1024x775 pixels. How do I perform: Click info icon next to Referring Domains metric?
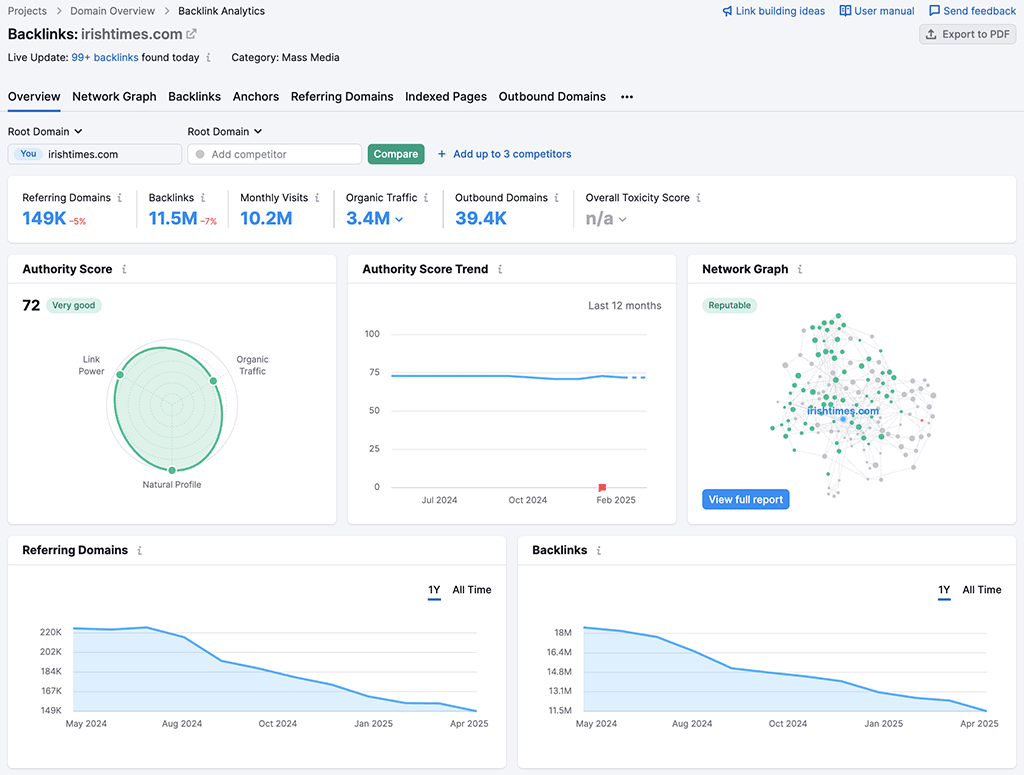coord(120,198)
